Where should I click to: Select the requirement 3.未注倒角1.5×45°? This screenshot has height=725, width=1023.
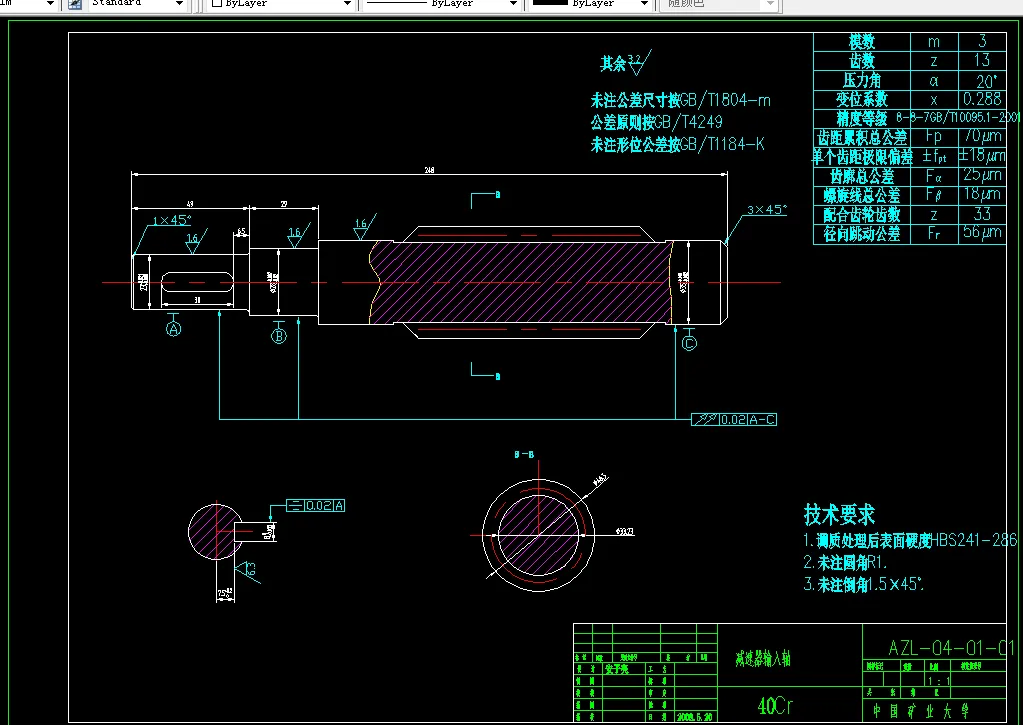(x=864, y=584)
